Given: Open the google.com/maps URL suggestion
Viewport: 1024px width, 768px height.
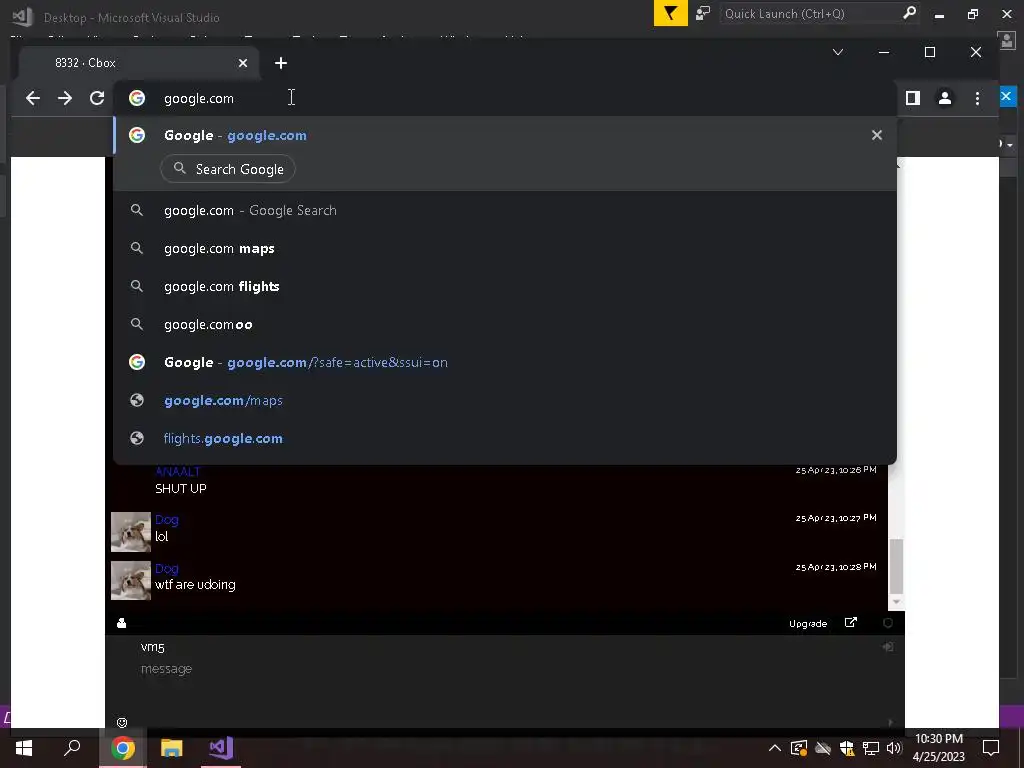Looking at the screenshot, I should (x=505, y=400).
